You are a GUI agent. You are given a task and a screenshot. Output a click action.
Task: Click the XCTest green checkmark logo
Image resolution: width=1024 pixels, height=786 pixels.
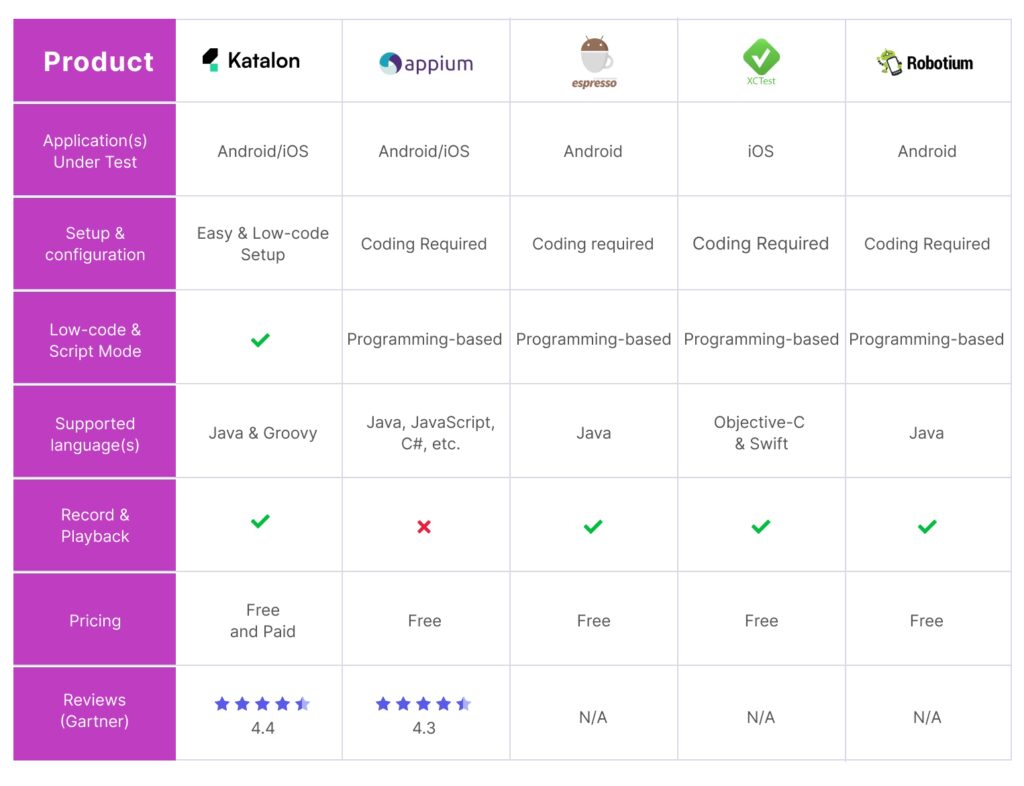pyautogui.click(x=761, y=58)
